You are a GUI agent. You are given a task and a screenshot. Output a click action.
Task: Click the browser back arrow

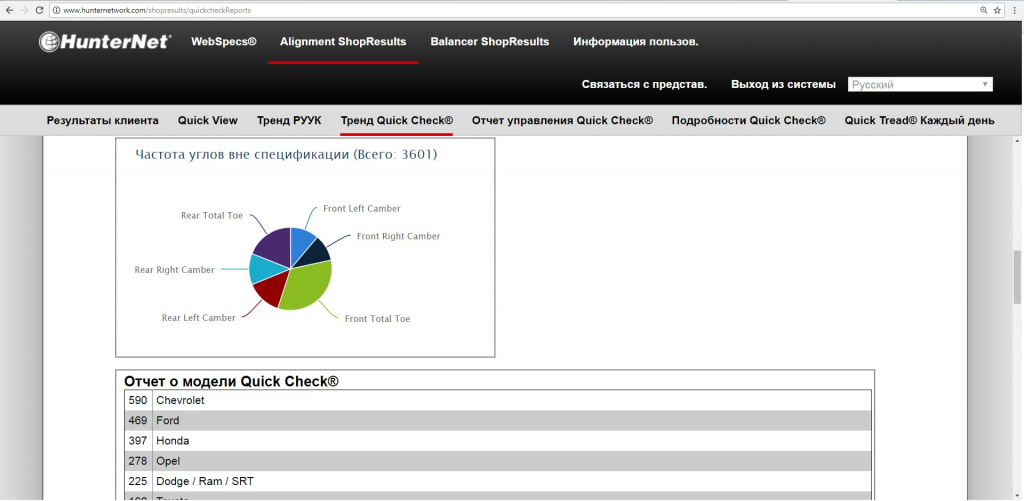point(9,10)
